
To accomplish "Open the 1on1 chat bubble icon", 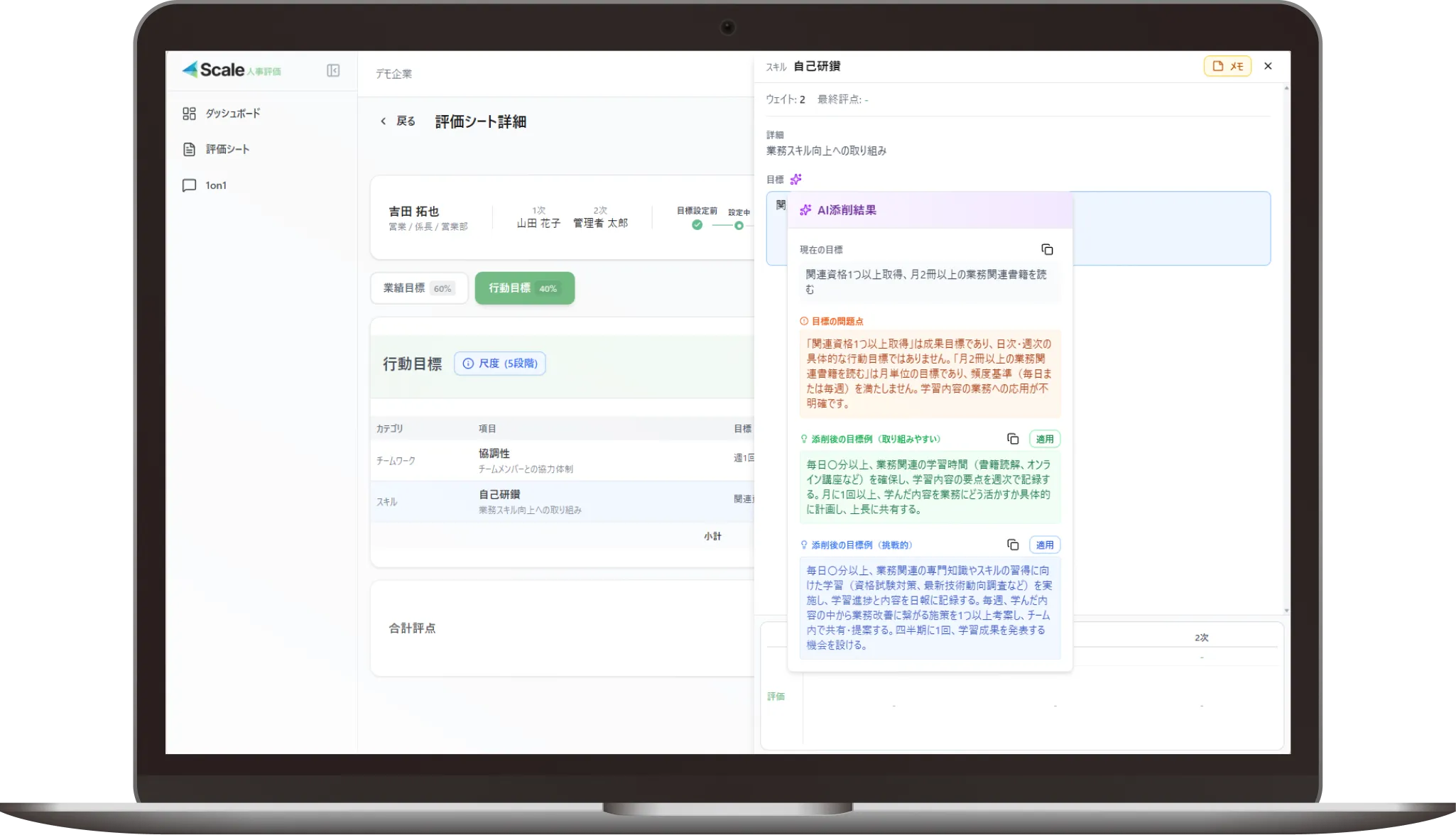I will tap(189, 185).
